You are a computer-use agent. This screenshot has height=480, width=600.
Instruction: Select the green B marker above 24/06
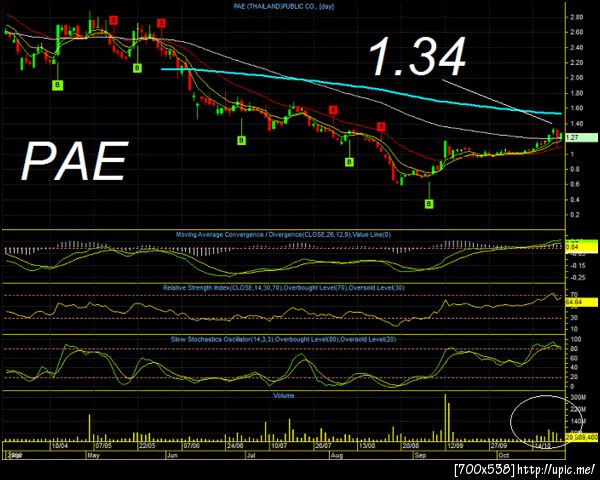tap(241, 141)
